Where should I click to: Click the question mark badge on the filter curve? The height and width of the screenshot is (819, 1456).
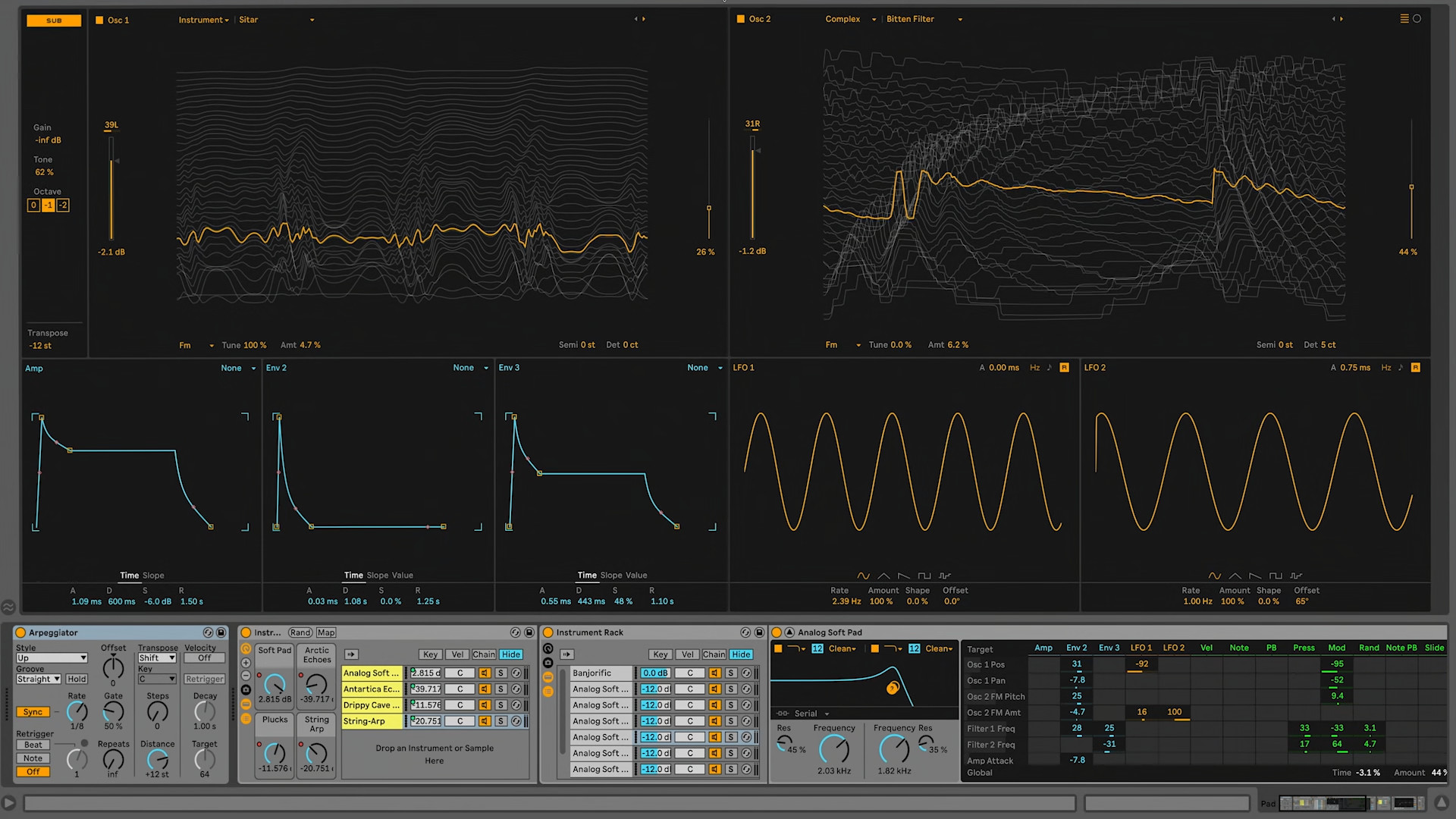(x=893, y=689)
